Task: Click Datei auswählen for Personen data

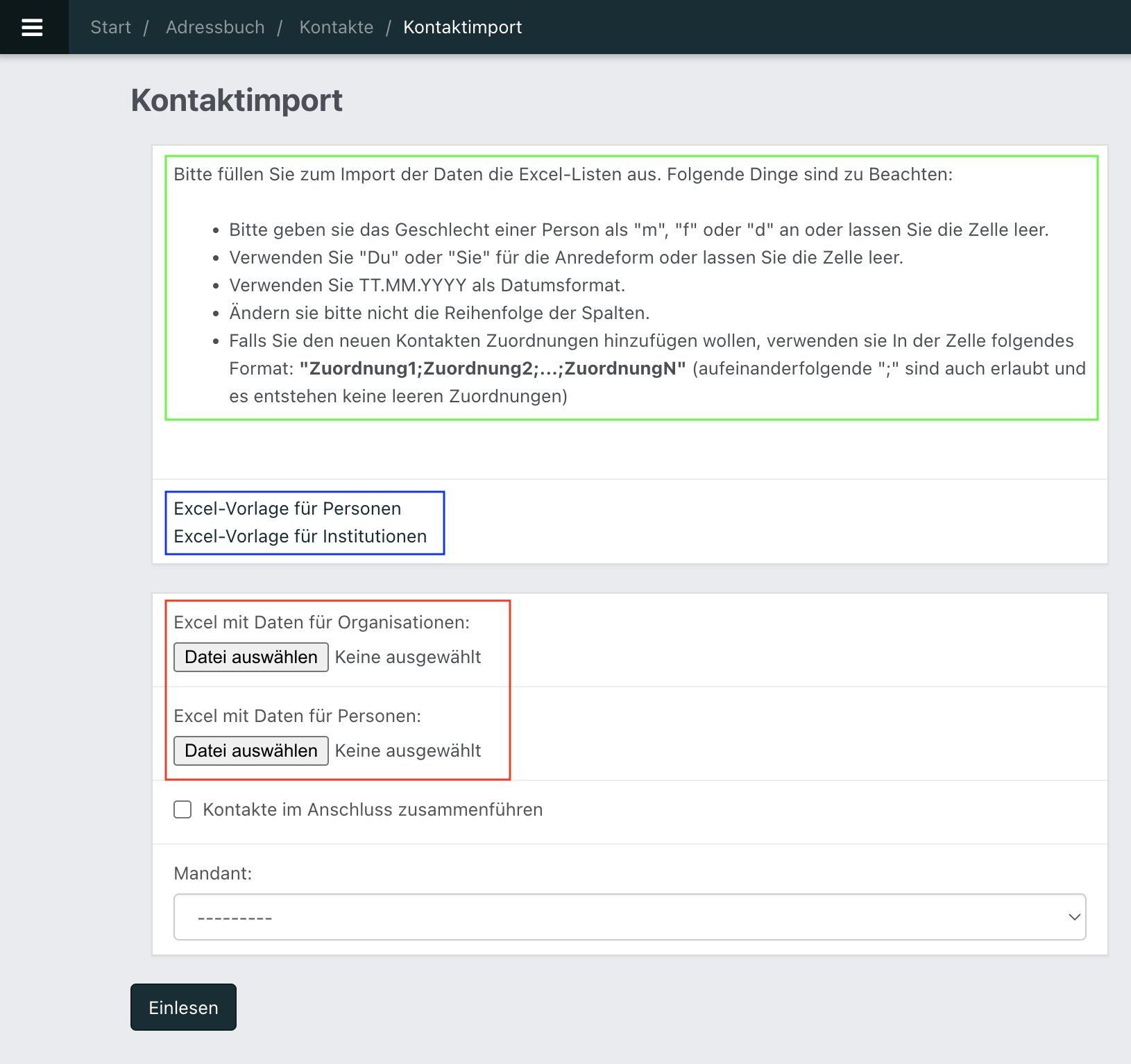Action: click(250, 750)
